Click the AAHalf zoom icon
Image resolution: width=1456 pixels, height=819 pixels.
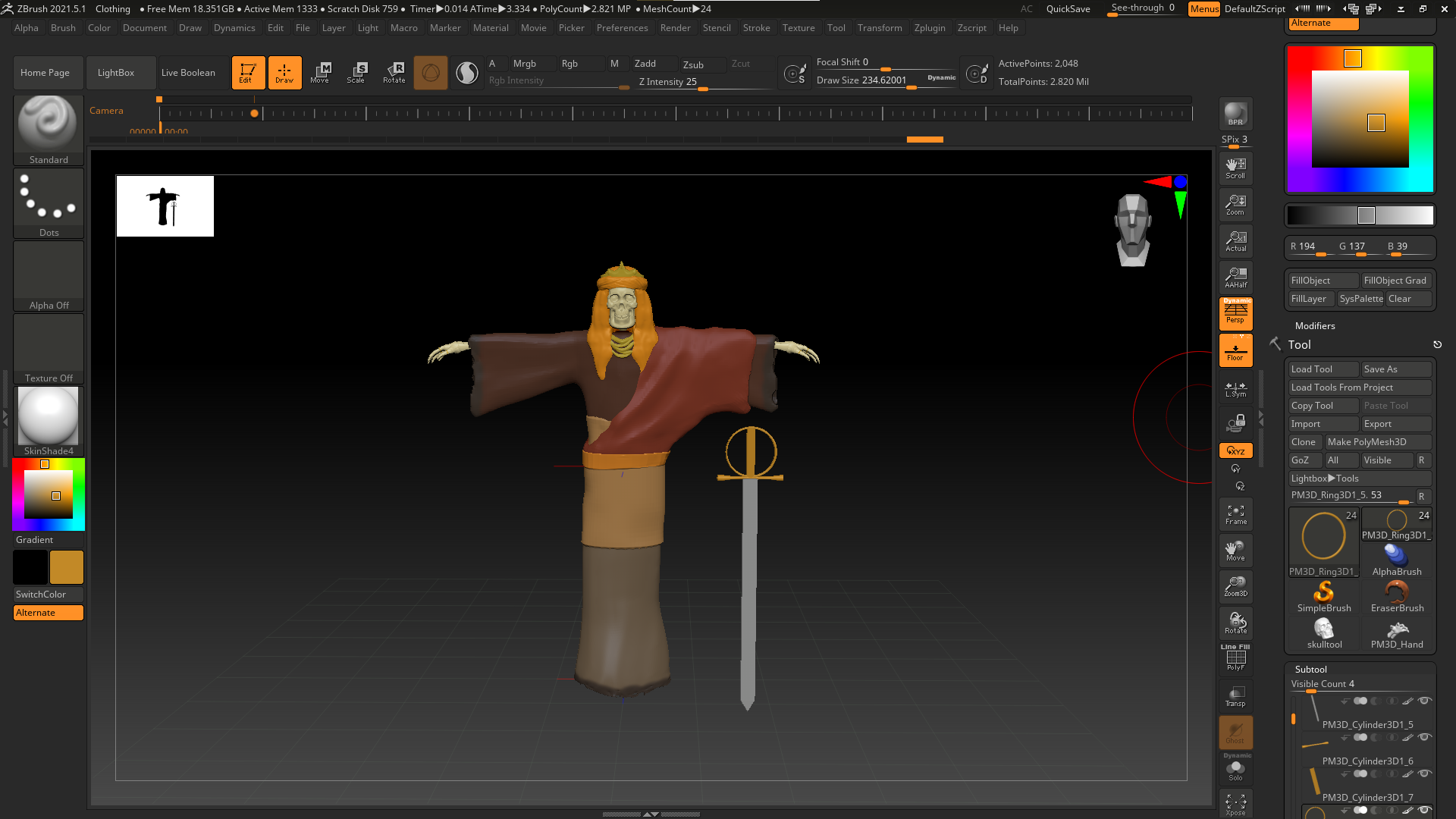coord(1235,278)
